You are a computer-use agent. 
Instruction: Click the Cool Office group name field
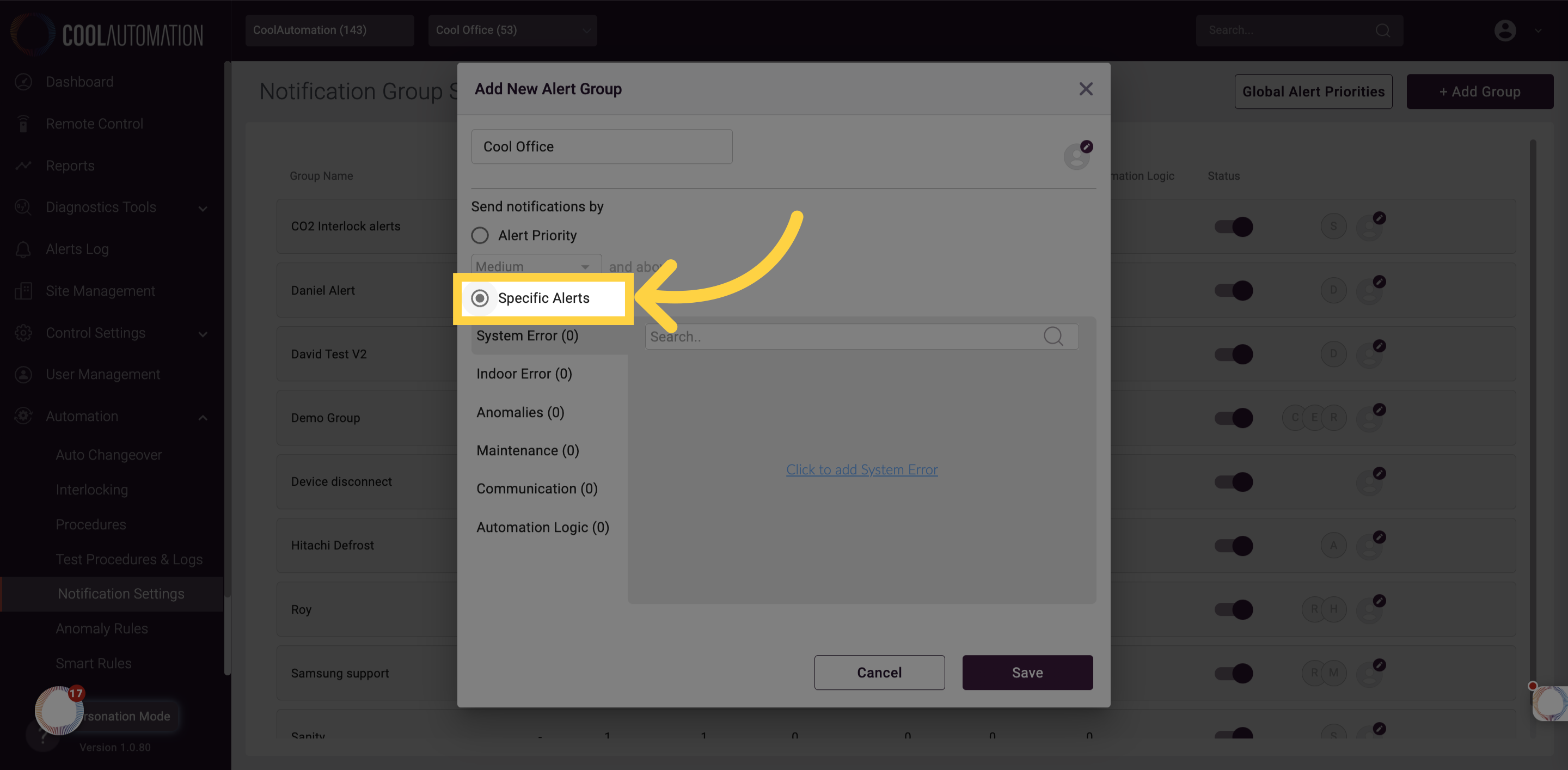pos(602,146)
